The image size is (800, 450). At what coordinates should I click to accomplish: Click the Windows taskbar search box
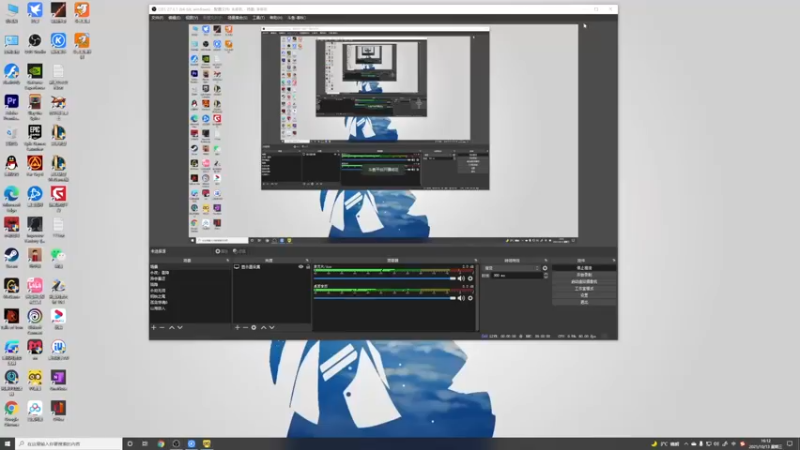coord(69,444)
